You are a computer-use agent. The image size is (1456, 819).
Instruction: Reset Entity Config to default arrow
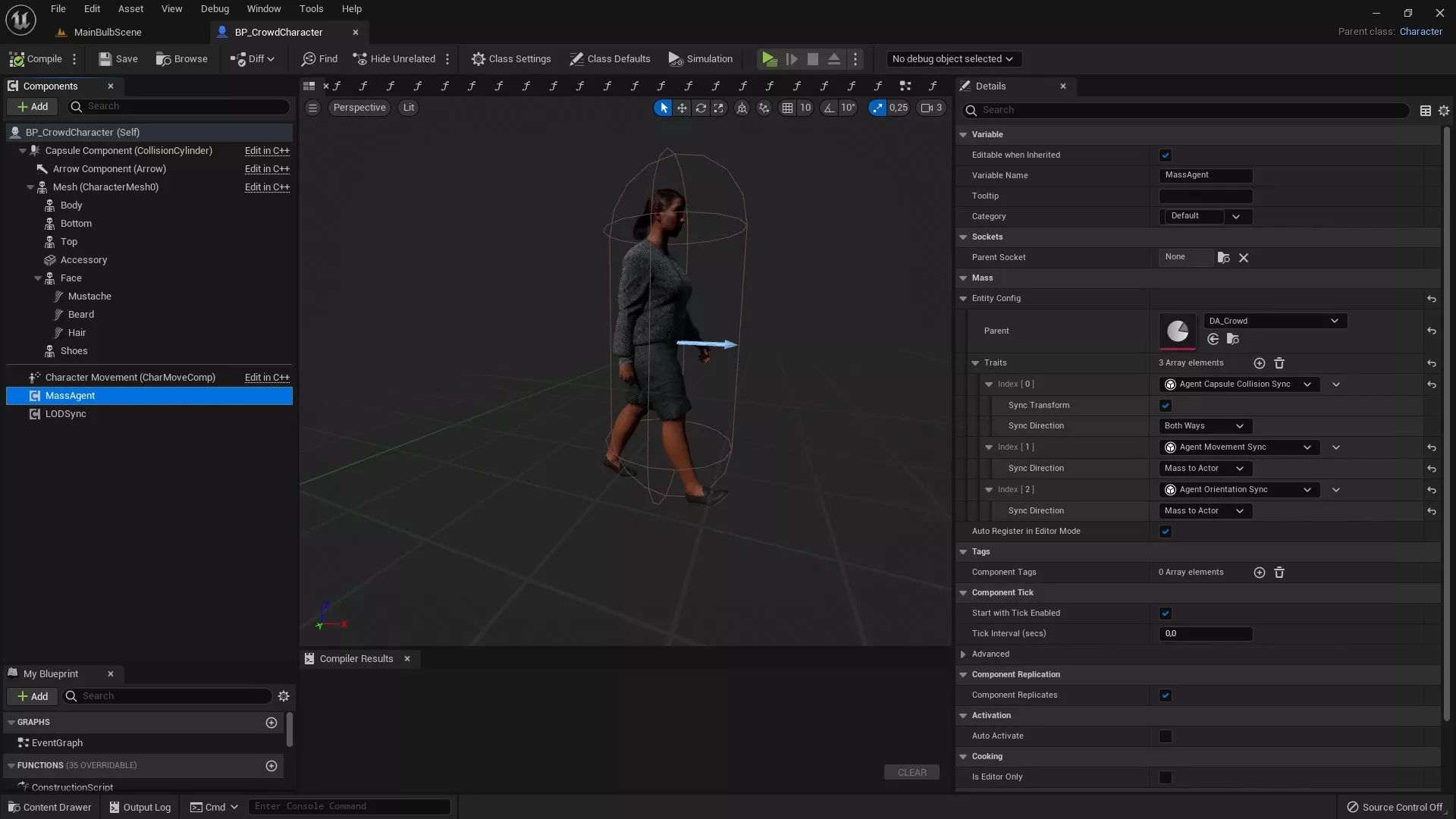click(x=1431, y=299)
